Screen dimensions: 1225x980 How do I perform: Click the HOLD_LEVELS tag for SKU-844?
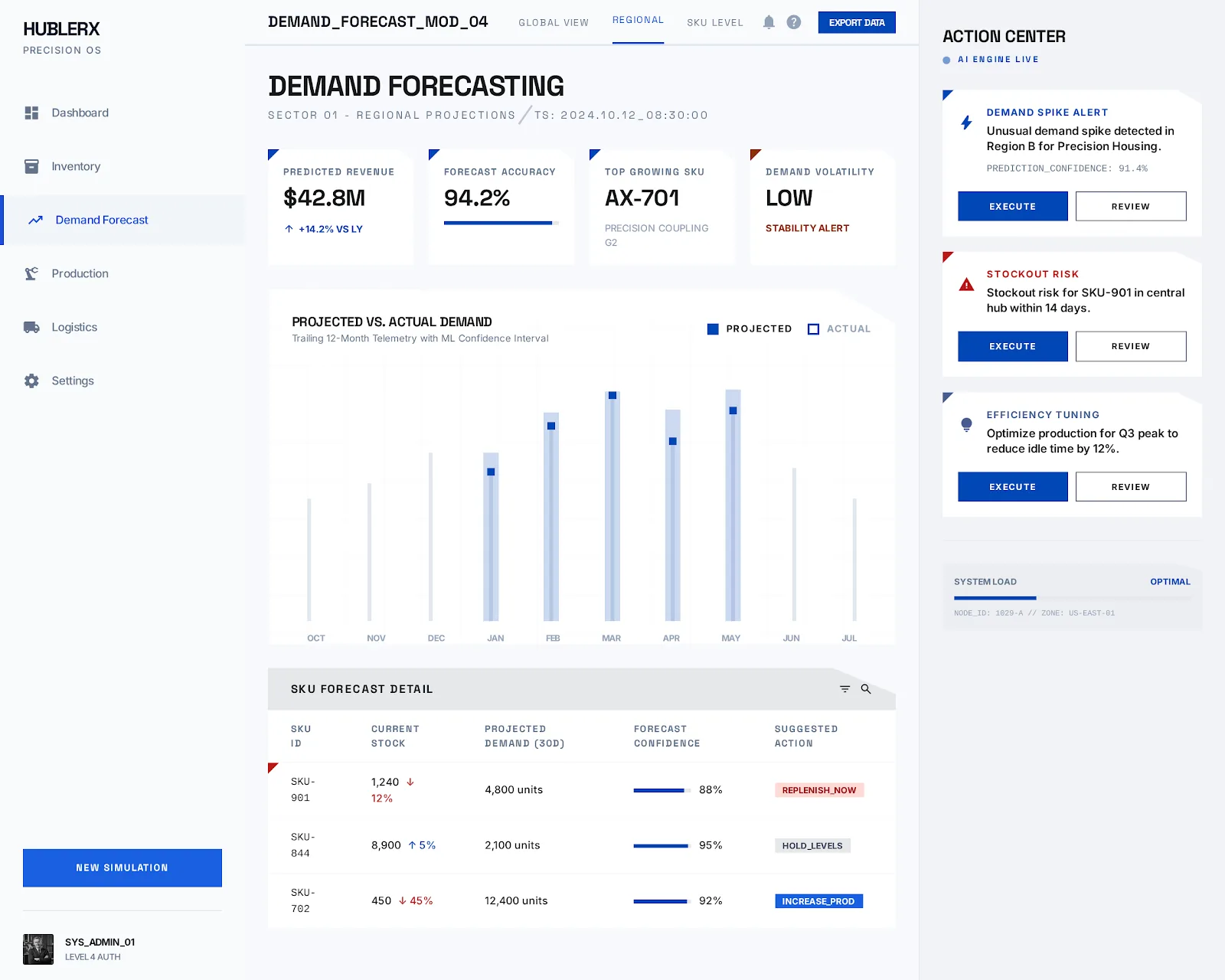[x=812, y=846]
